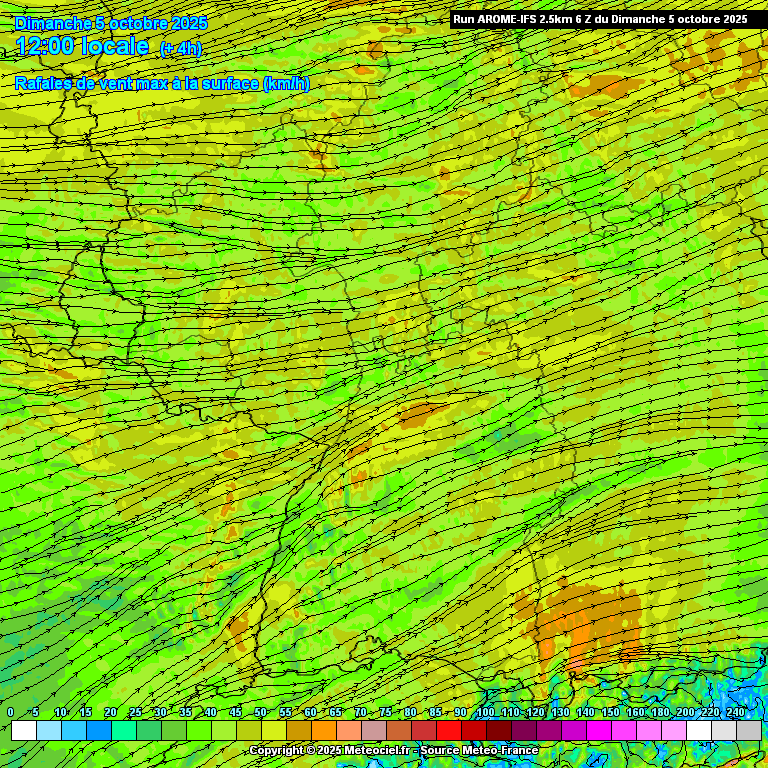Select the light cyan swatch labeled 5

point(48,730)
